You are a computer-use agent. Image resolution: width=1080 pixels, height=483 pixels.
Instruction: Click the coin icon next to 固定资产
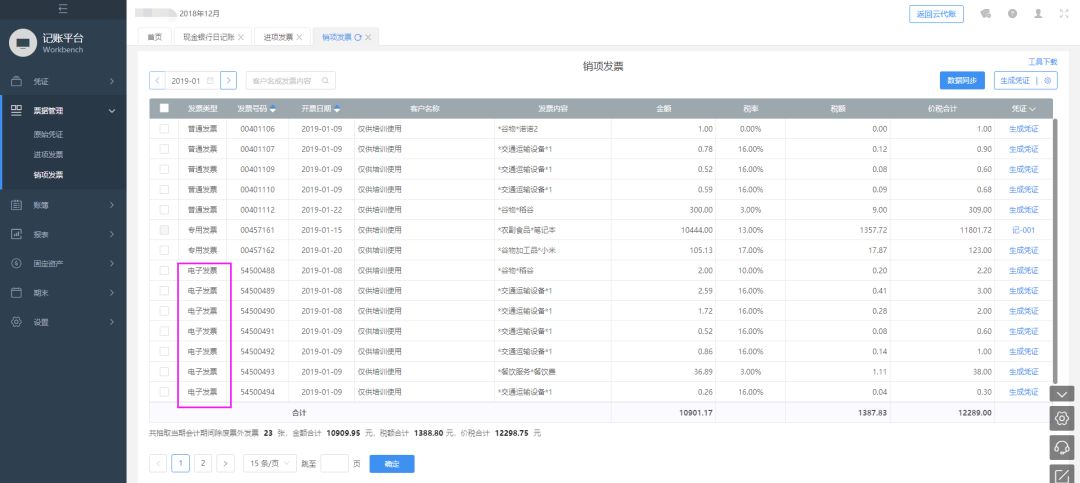pyautogui.click(x=17, y=263)
